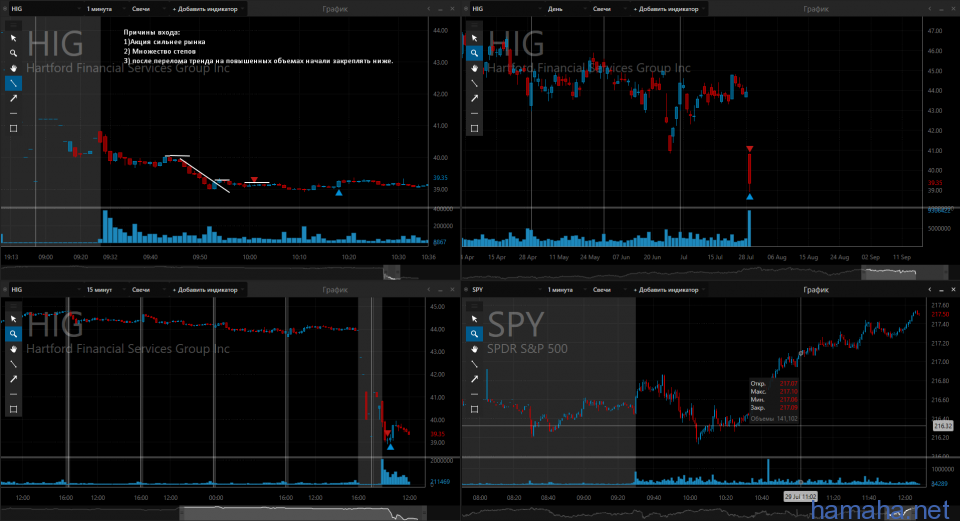Screen dimensions: 960x521
Task: Select the pointer tool in SPY chart
Action: pos(474,319)
